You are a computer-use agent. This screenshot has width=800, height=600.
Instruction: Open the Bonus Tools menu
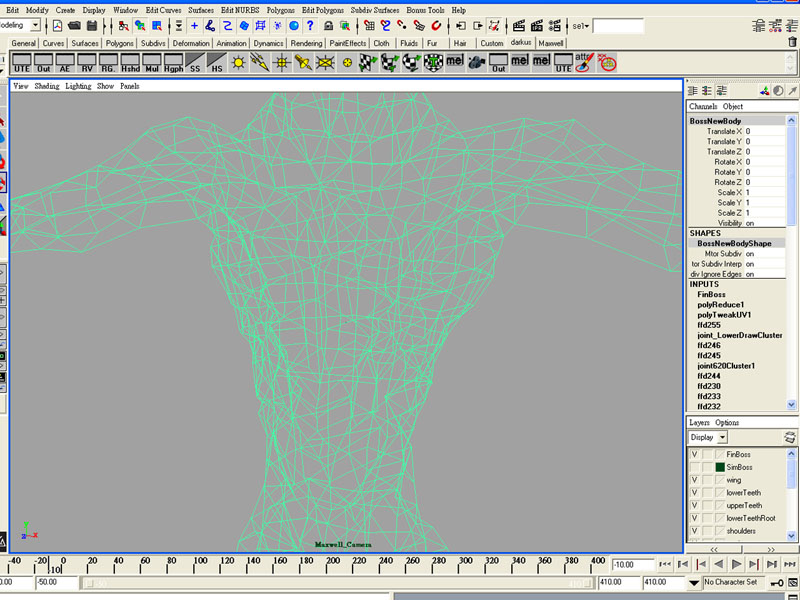click(425, 10)
